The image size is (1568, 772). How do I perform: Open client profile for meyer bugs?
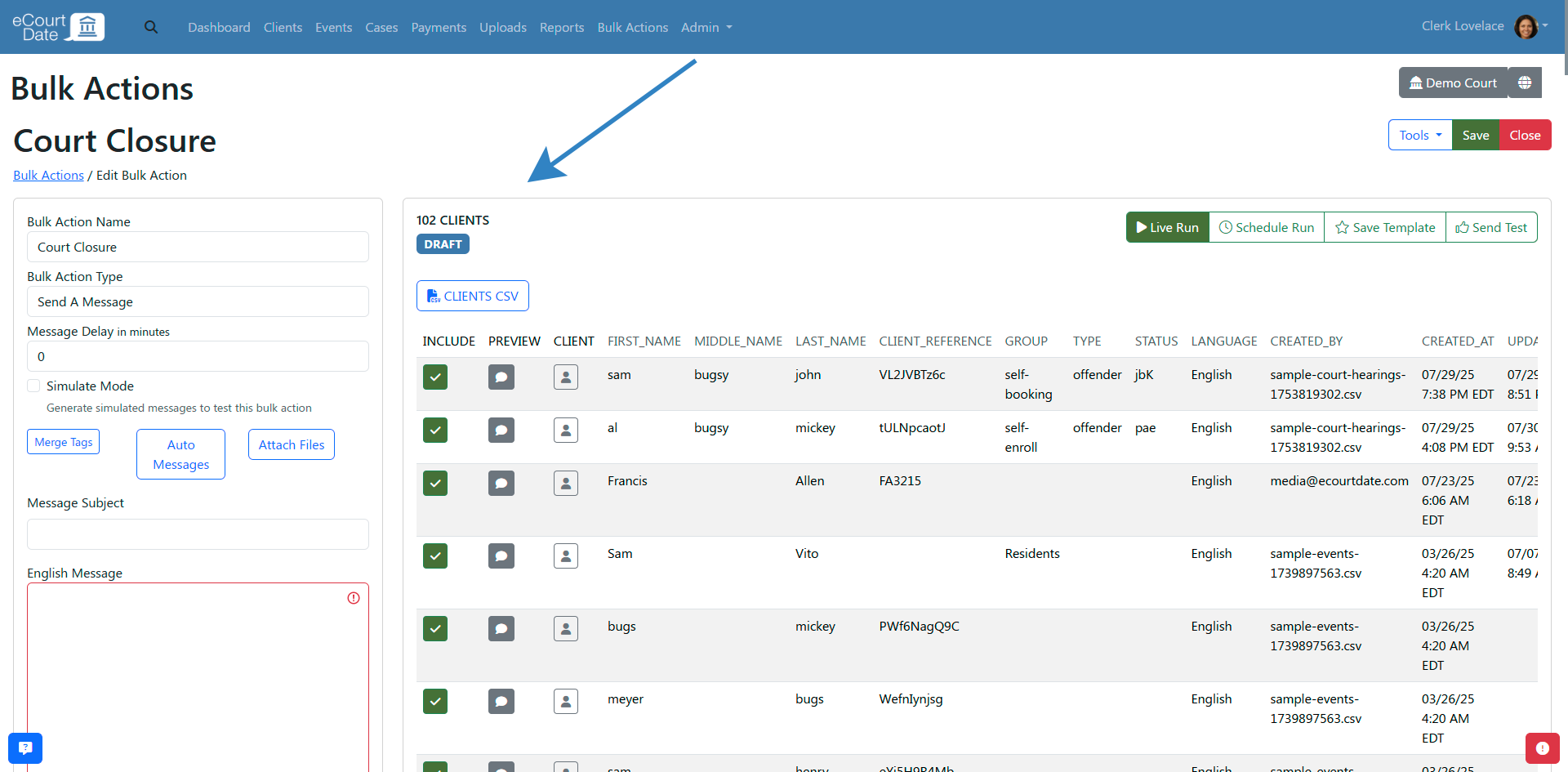click(566, 701)
